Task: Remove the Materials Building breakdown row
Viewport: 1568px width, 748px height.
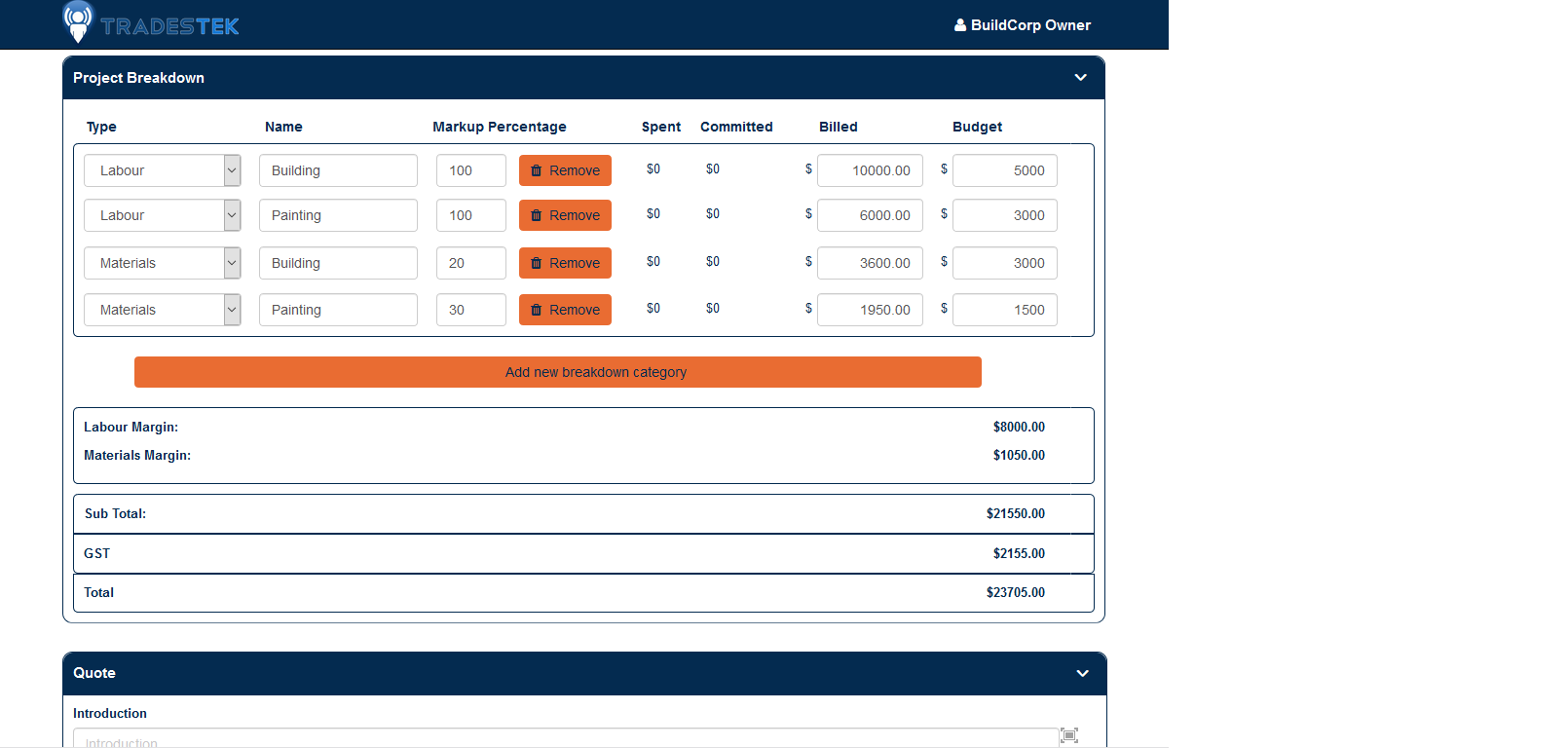Action: [x=565, y=263]
